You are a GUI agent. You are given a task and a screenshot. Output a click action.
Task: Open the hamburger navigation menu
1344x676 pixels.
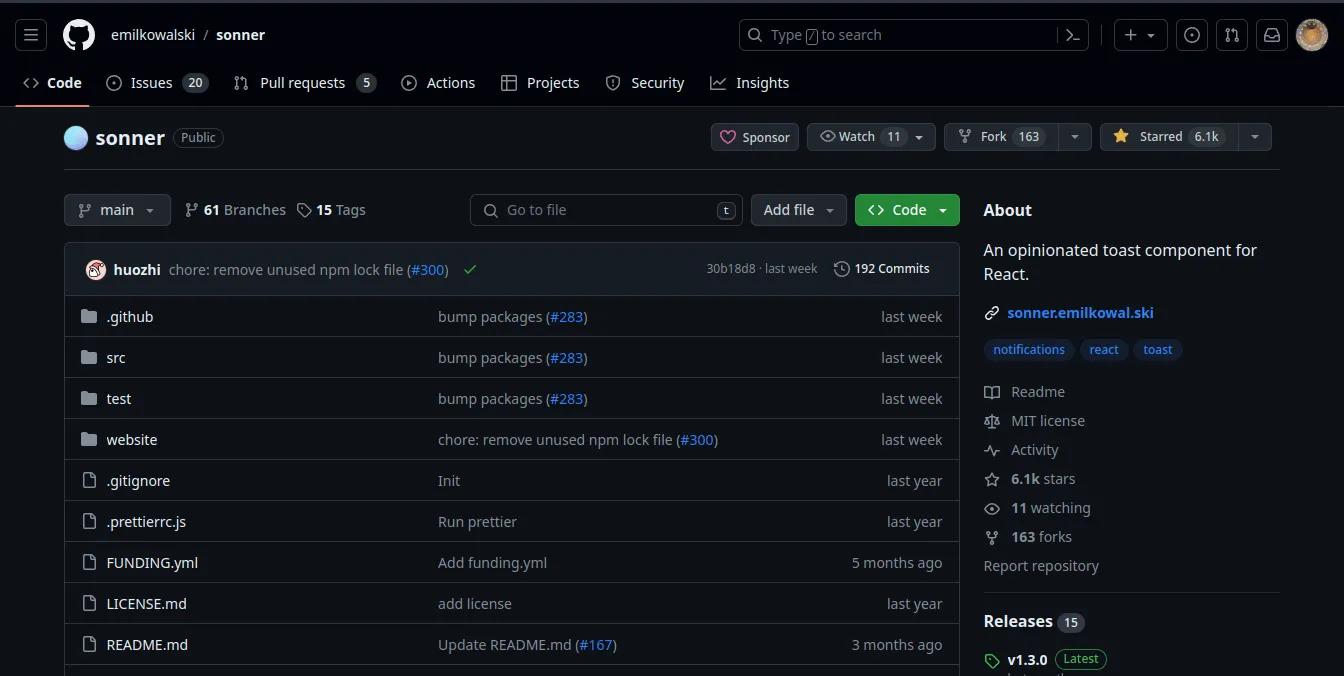click(31, 35)
